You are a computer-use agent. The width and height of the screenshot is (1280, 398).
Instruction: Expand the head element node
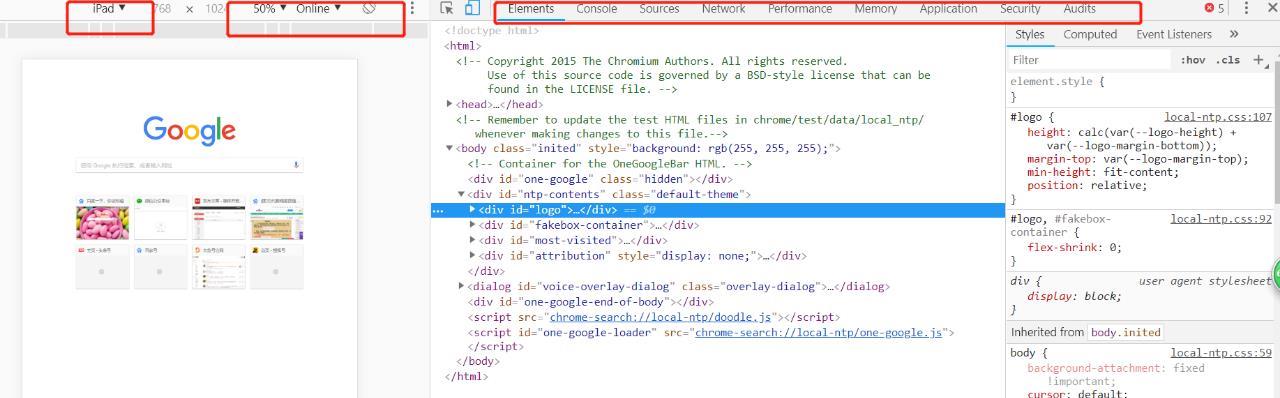pyautogui.click(x=450, y=104)
